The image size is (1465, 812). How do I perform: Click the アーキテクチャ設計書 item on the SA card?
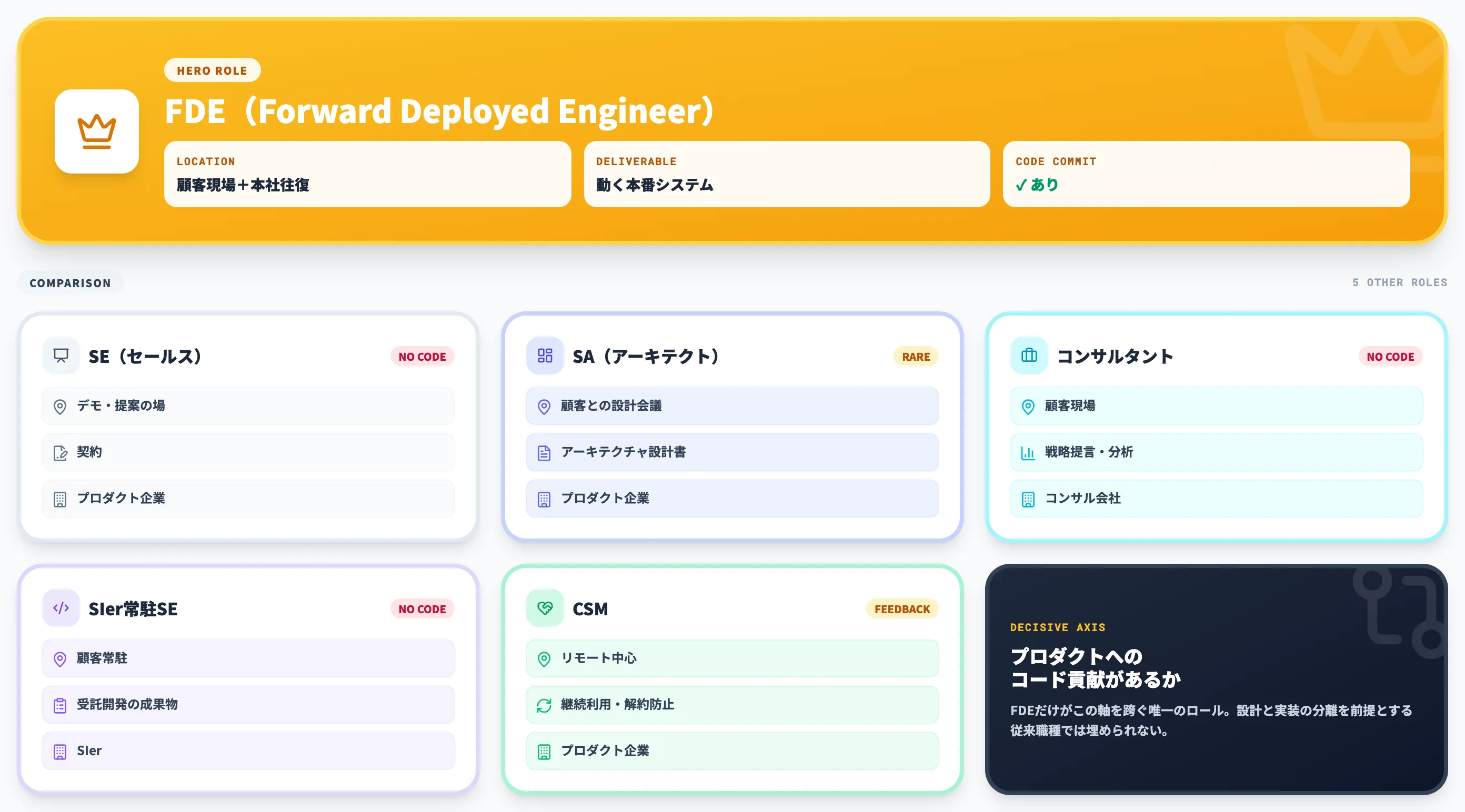point(732,452)
